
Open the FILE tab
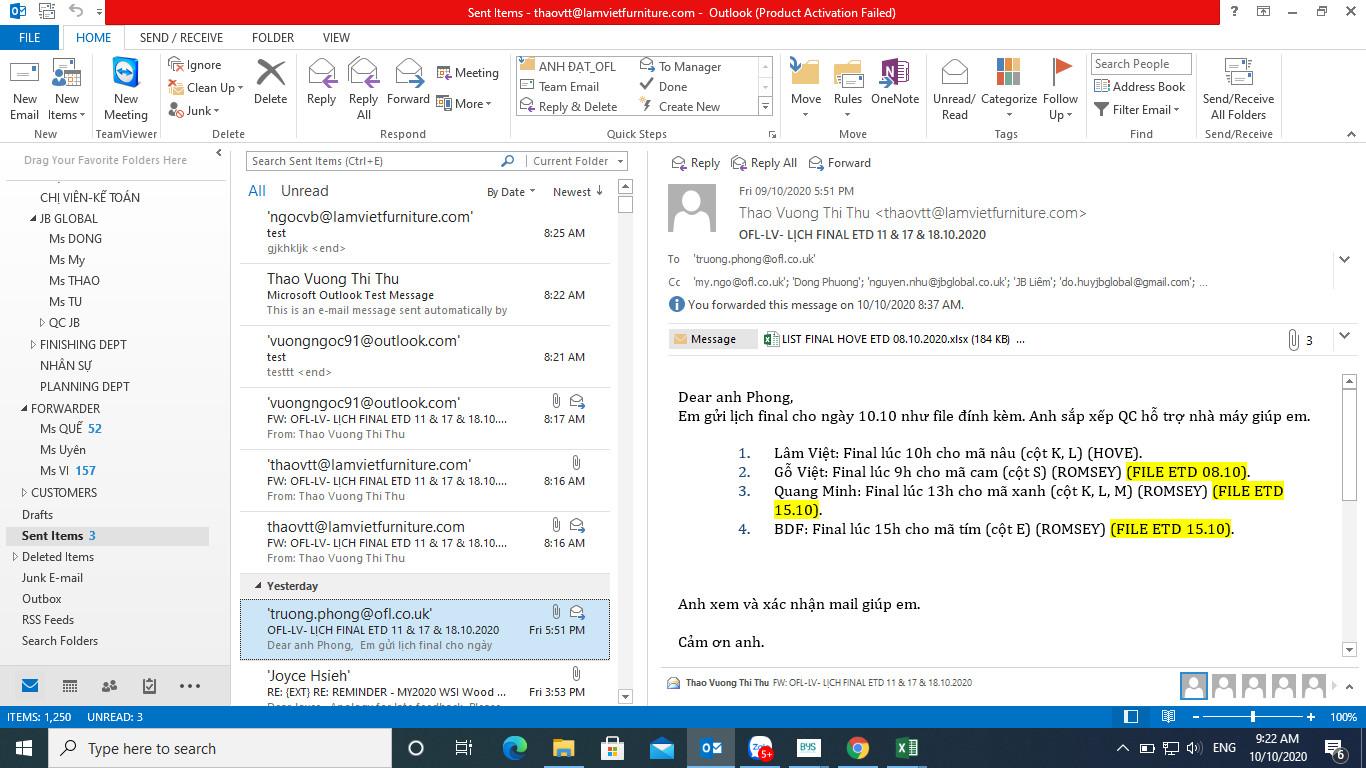30,37
